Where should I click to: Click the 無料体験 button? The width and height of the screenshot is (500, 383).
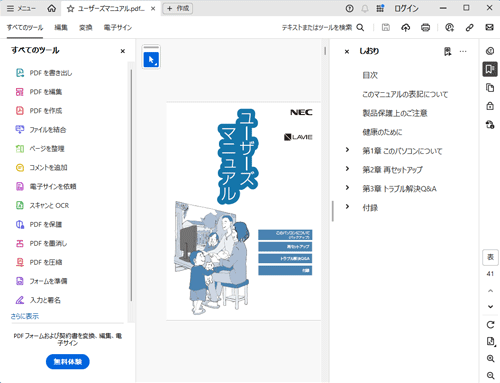tap(68, 362)
